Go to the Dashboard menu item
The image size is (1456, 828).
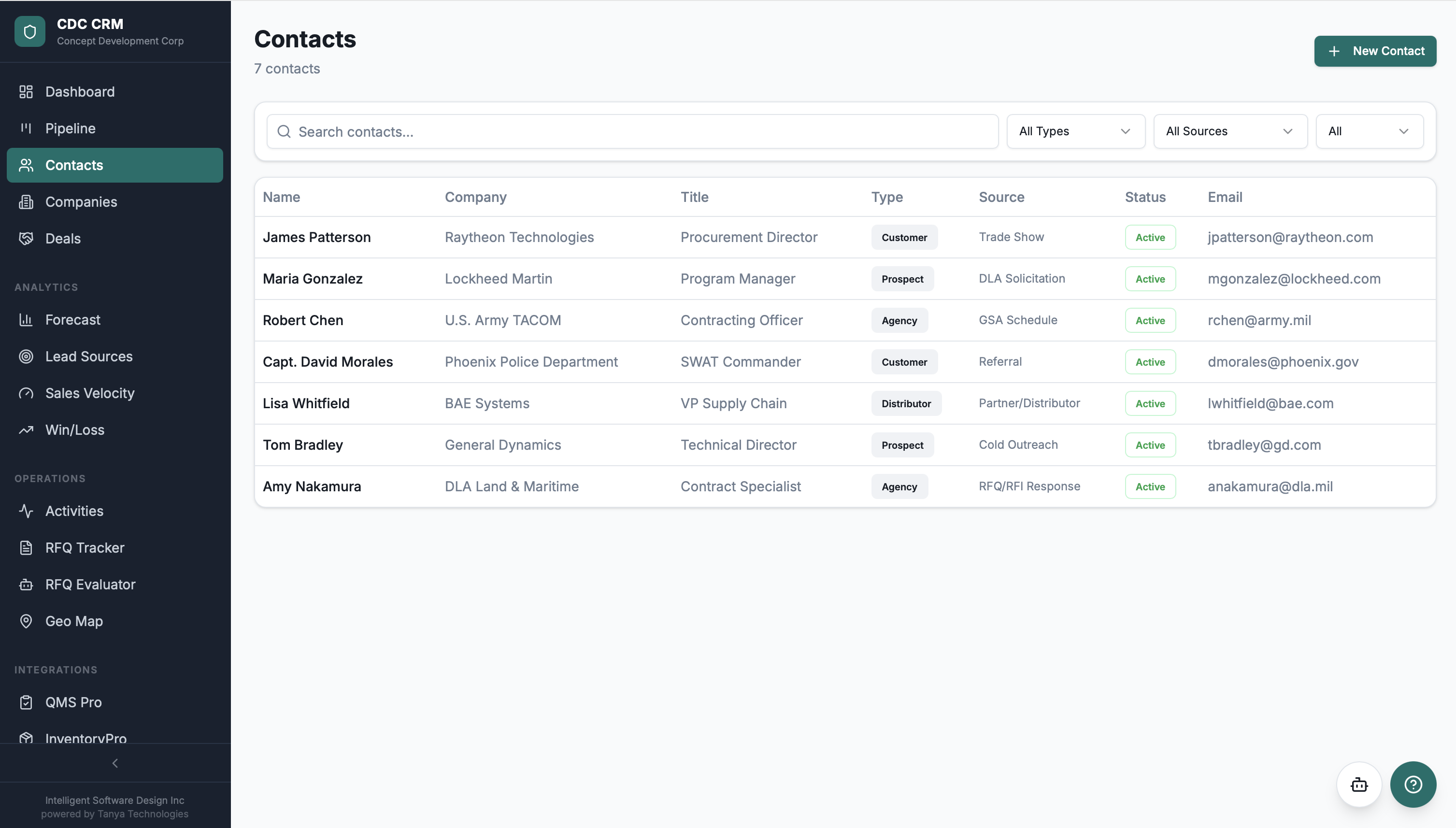115,92
